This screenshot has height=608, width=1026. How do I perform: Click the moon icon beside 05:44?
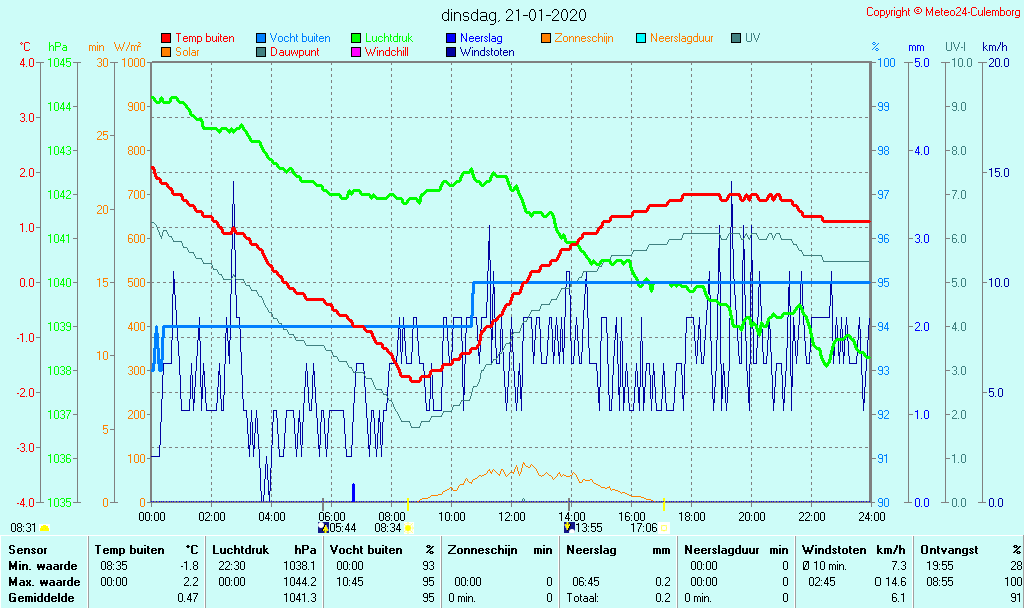pyautogui.click(x=323, y=527)
